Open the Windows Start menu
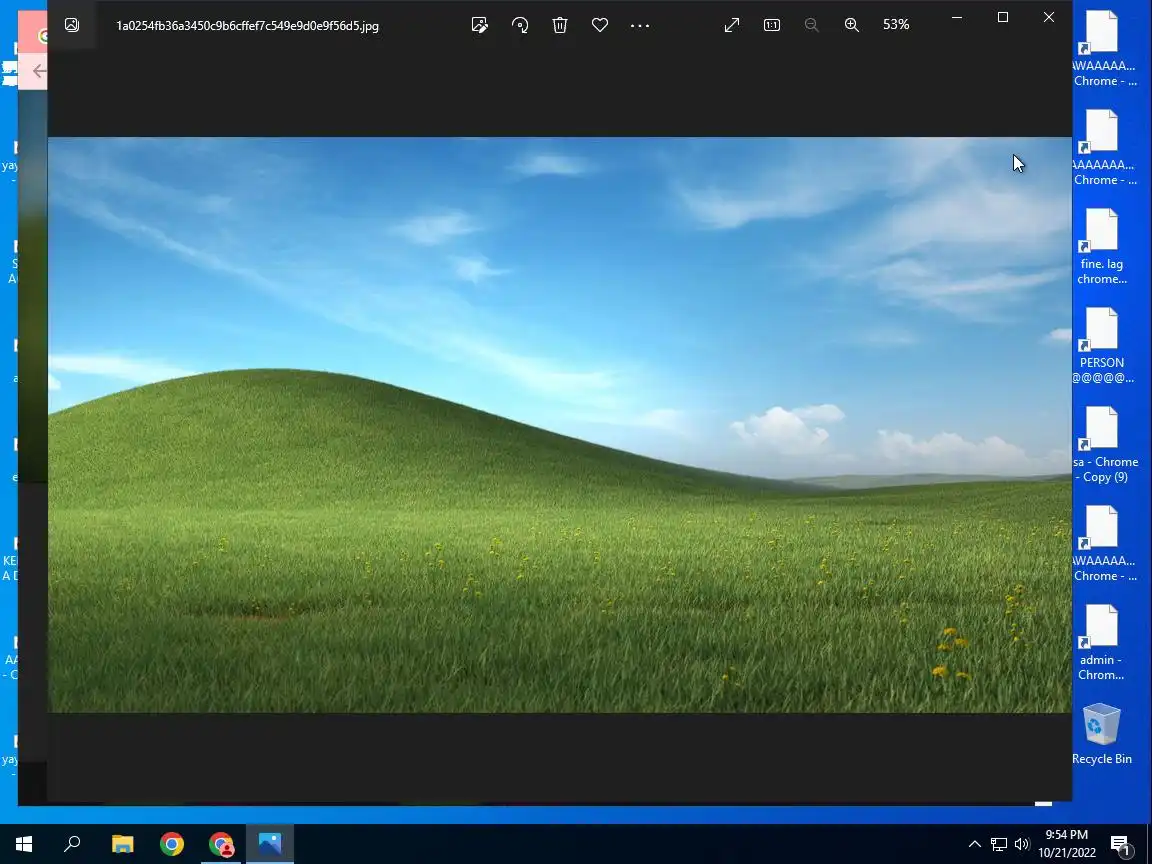The image size is (1152, 864). 24,844
